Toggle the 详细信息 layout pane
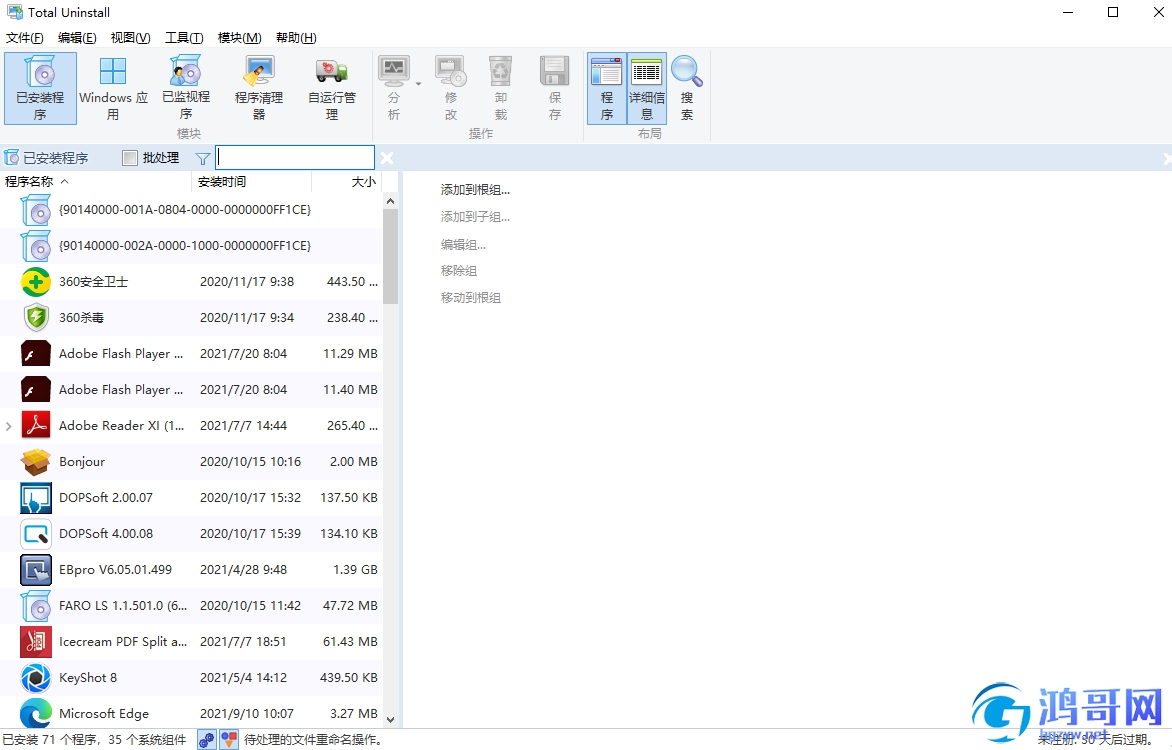 (647, 88)
